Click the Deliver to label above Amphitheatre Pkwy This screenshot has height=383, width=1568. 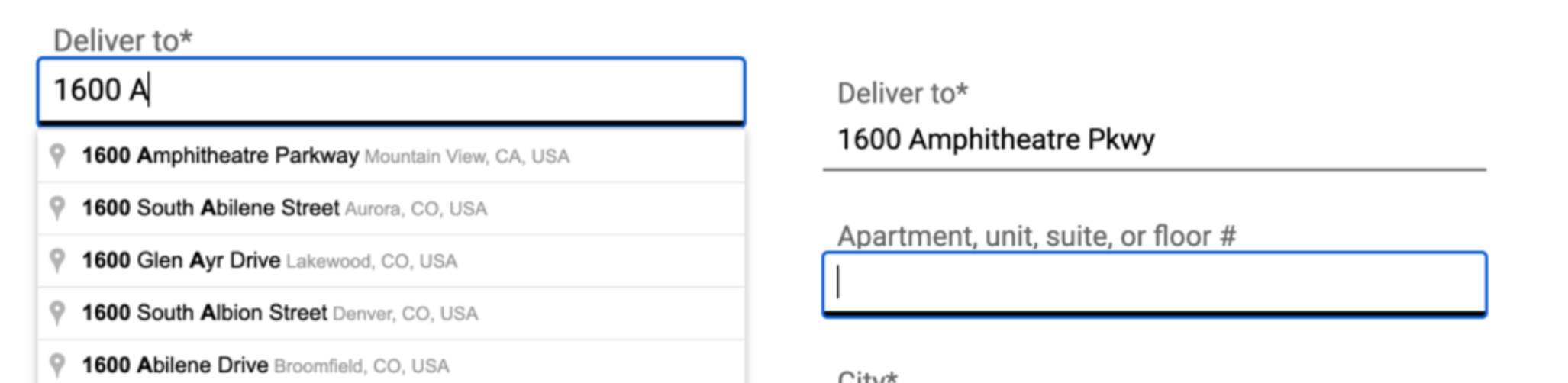click(902, 93)
